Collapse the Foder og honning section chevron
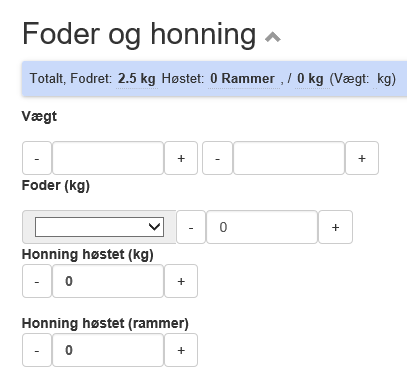The height and width of the screenshot is (377, 407). click(273, 37)
